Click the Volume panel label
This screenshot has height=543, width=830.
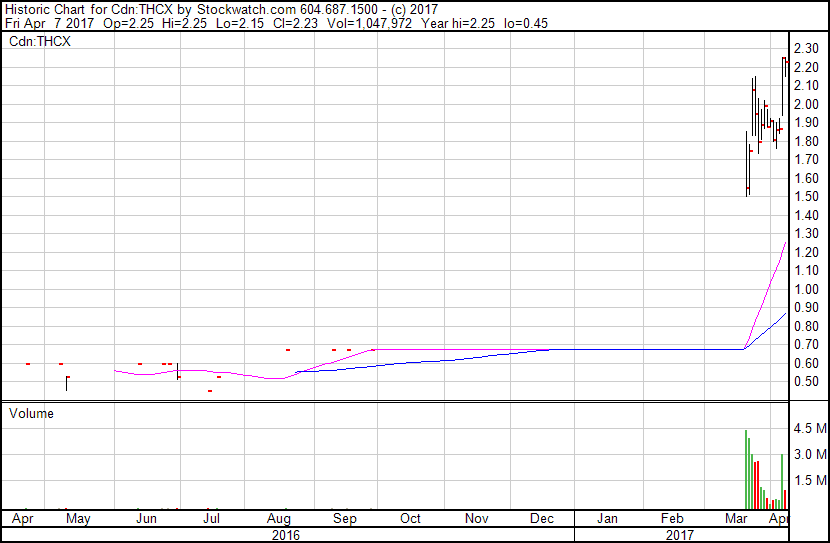point(31,413)
